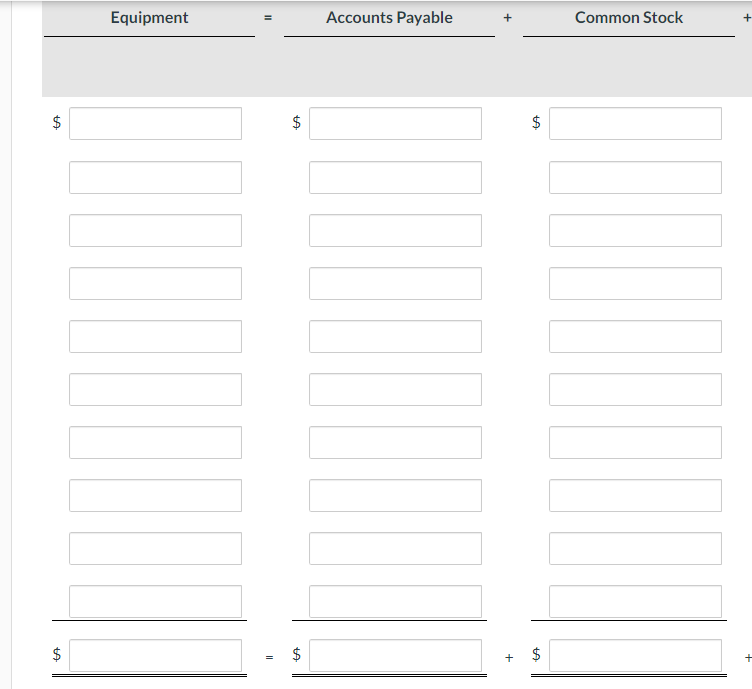This screenshot has height=689, width=752.
Task: Focus the ninth row Equipment input box
Action: [x=155, y=549]
